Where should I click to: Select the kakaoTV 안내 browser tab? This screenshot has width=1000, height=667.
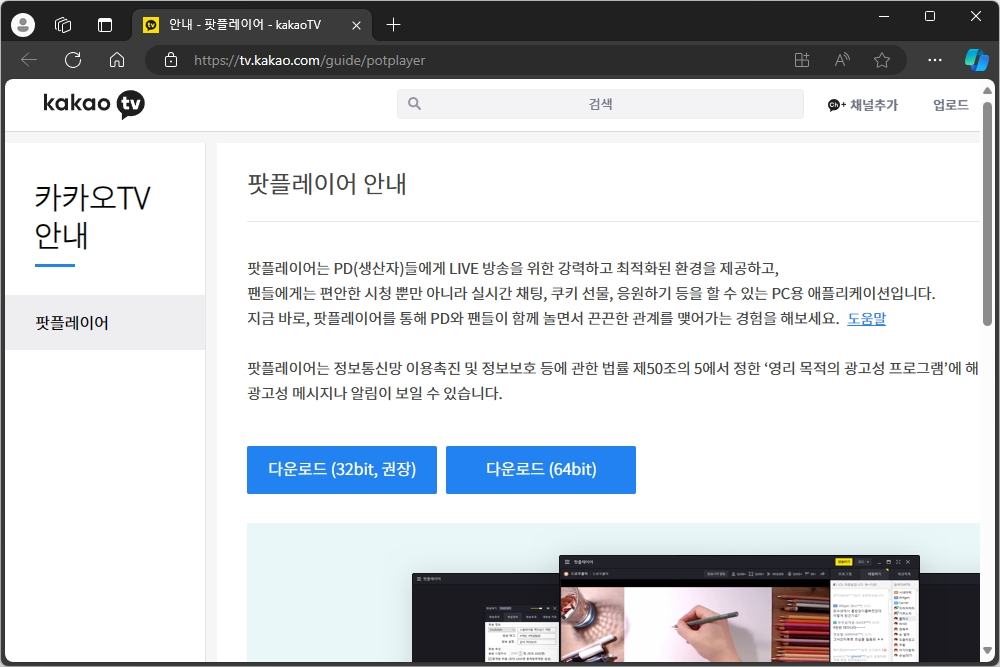(251, 25)
